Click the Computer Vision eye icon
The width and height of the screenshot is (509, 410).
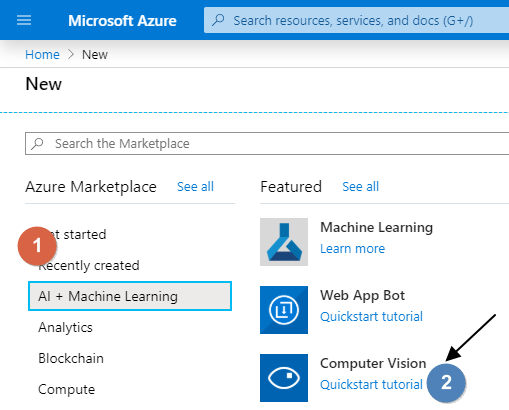(284, 378)
